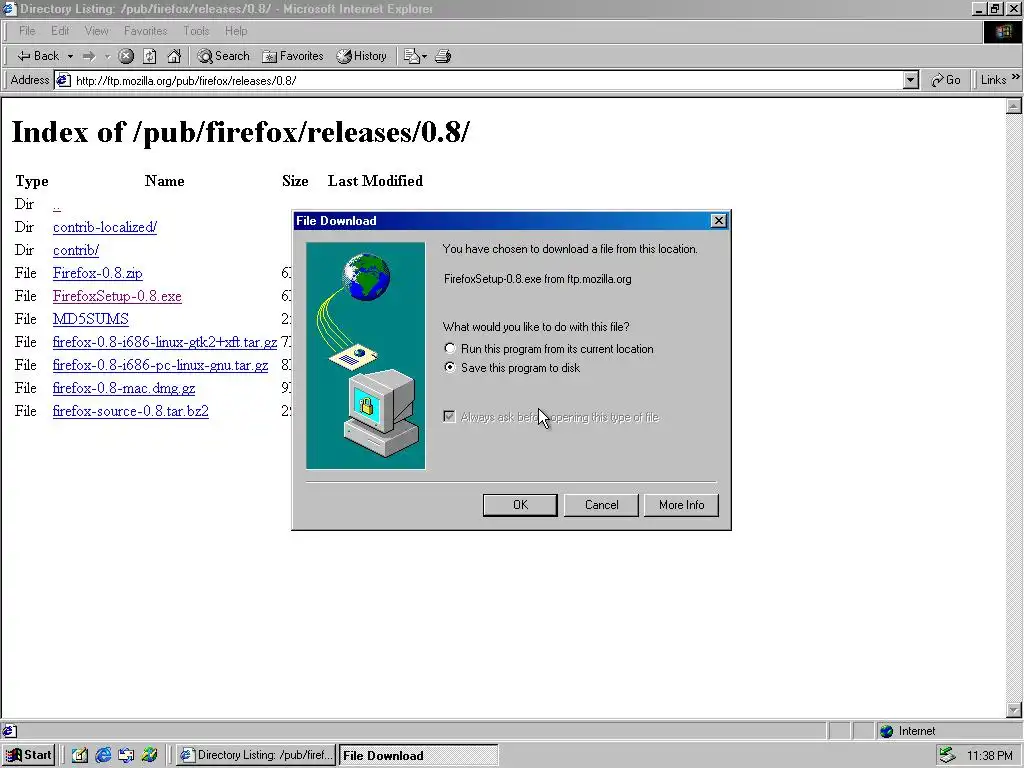Click the More Info button
Image resolution: width=1024 pixels, height=768 pixels.
pyautogui.click(x=681, y=505)
